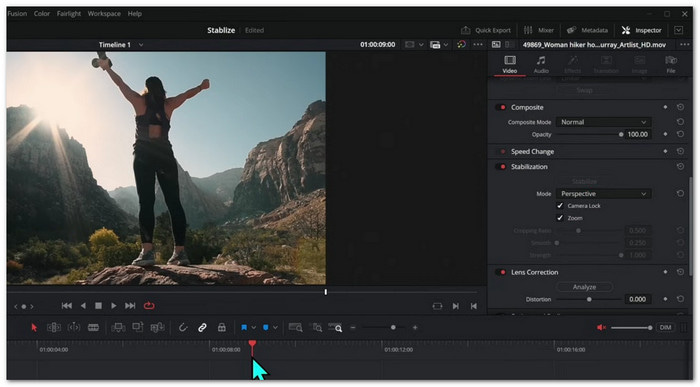This screenshot has height=387, width=700.
Task: Select the Trim Edit Mode tool
Action: click(54, 328)
